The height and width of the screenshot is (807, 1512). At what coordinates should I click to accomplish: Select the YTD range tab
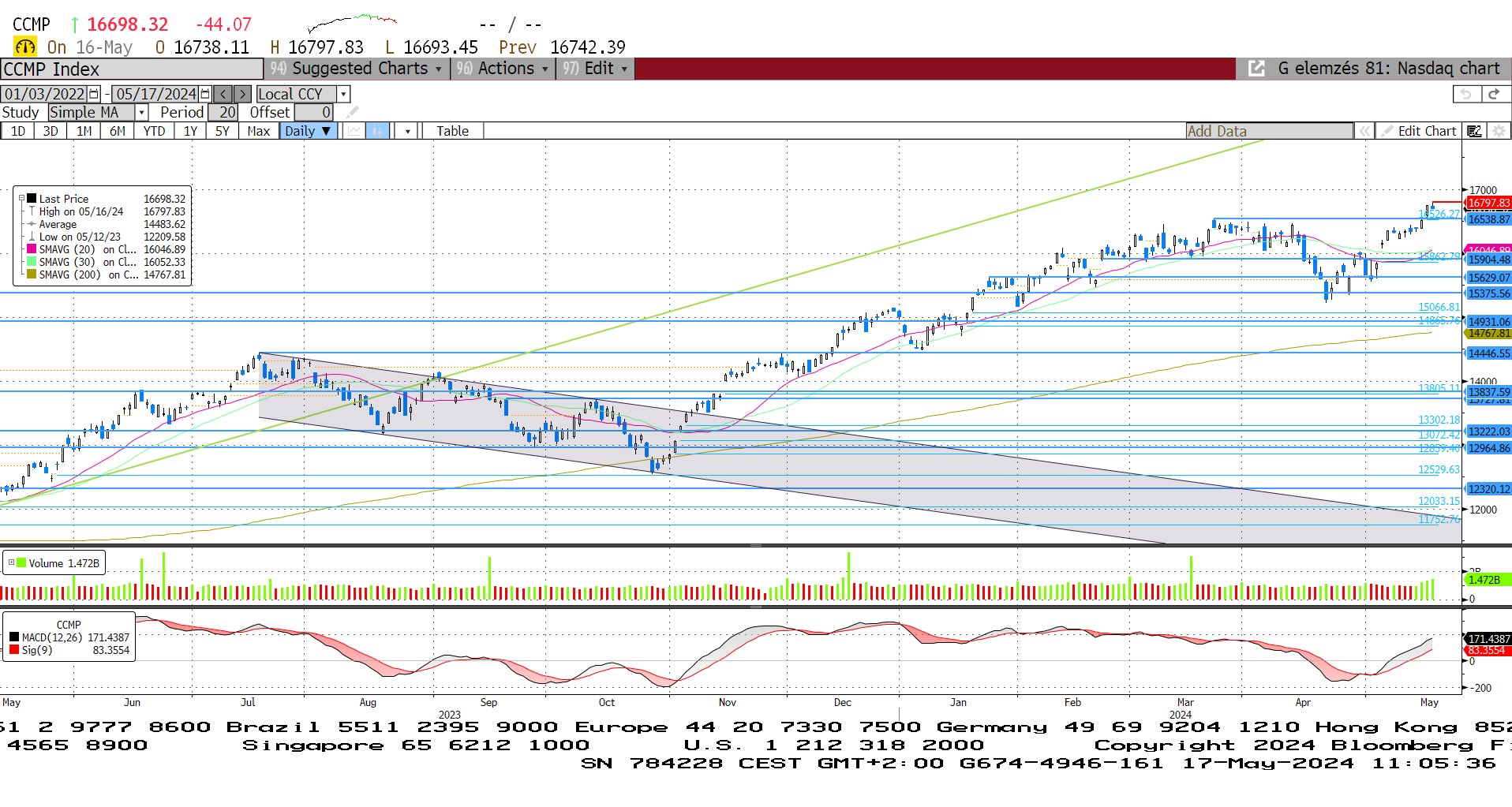tap(154, 131)
